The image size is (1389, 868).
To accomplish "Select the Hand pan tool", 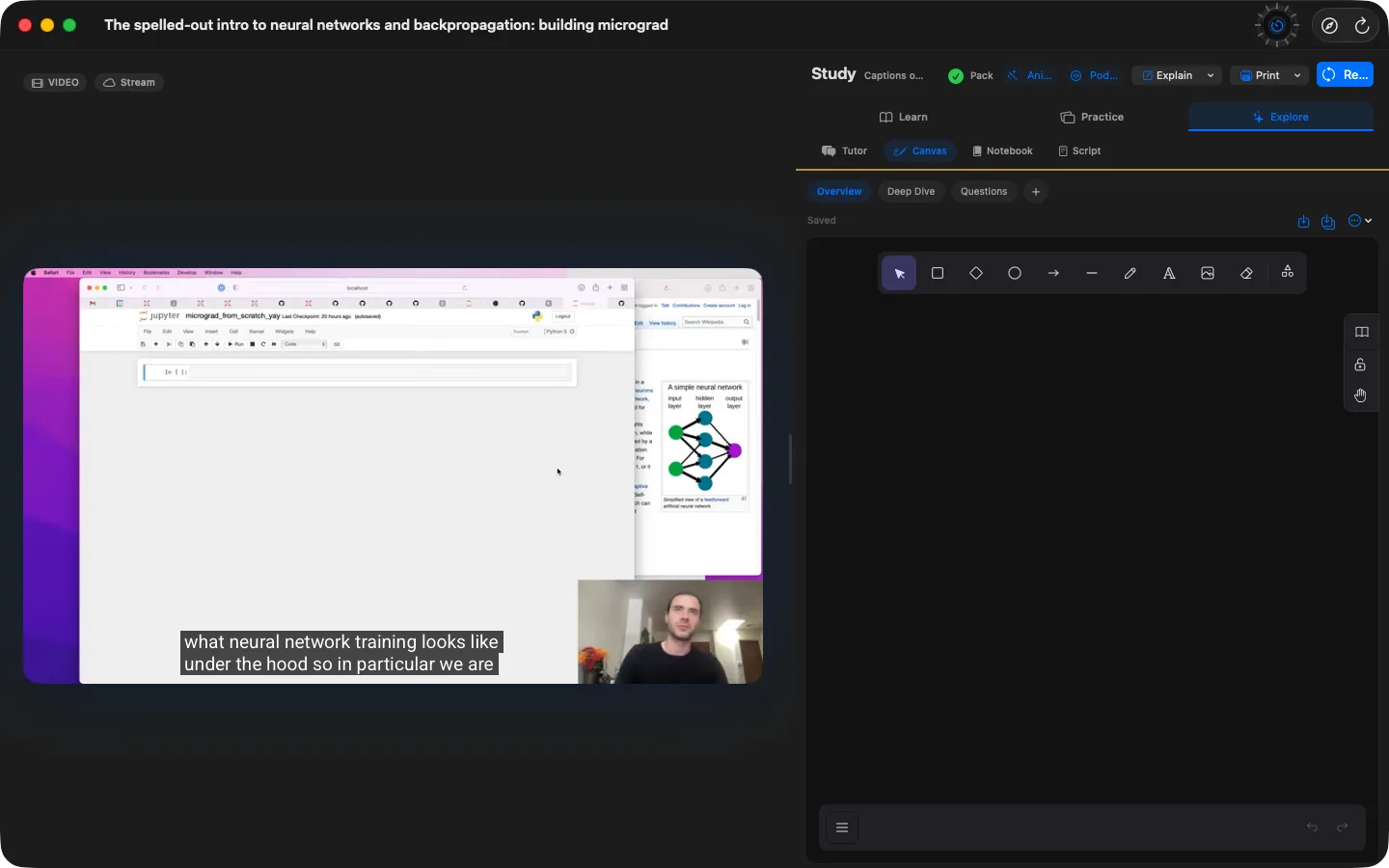I will click(1361, 395).
